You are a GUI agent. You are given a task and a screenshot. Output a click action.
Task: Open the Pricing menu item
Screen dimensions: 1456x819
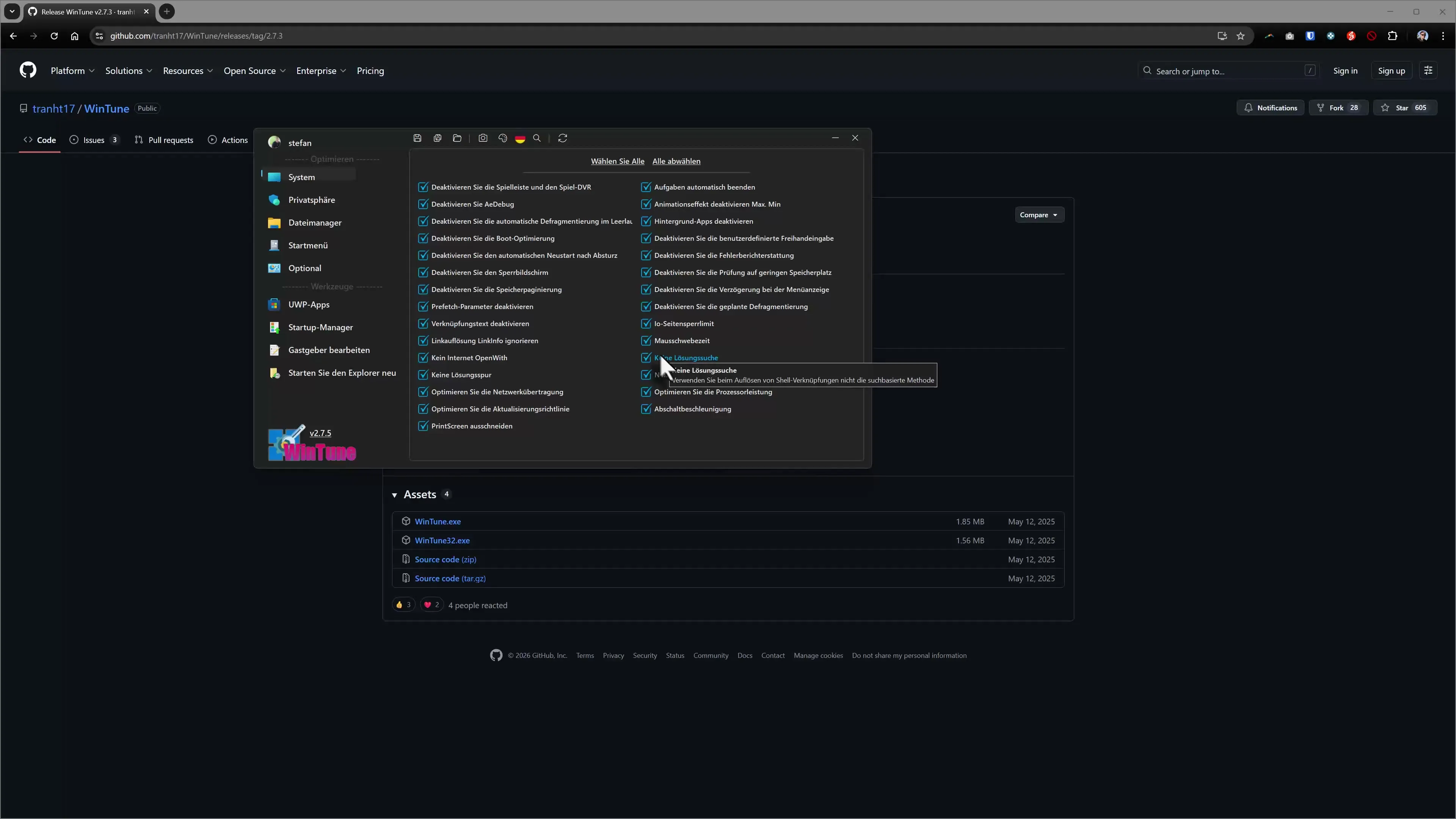(370, 71)
